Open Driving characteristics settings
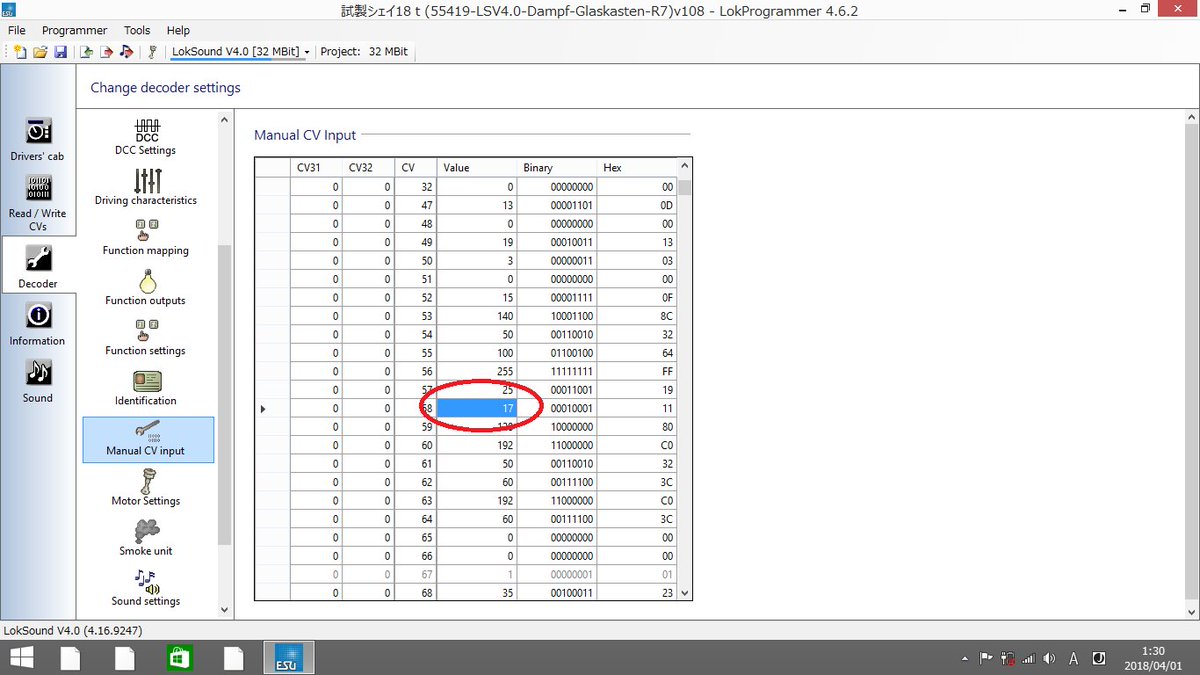Viewport: 1200px width, 675px height. (147, 186)
